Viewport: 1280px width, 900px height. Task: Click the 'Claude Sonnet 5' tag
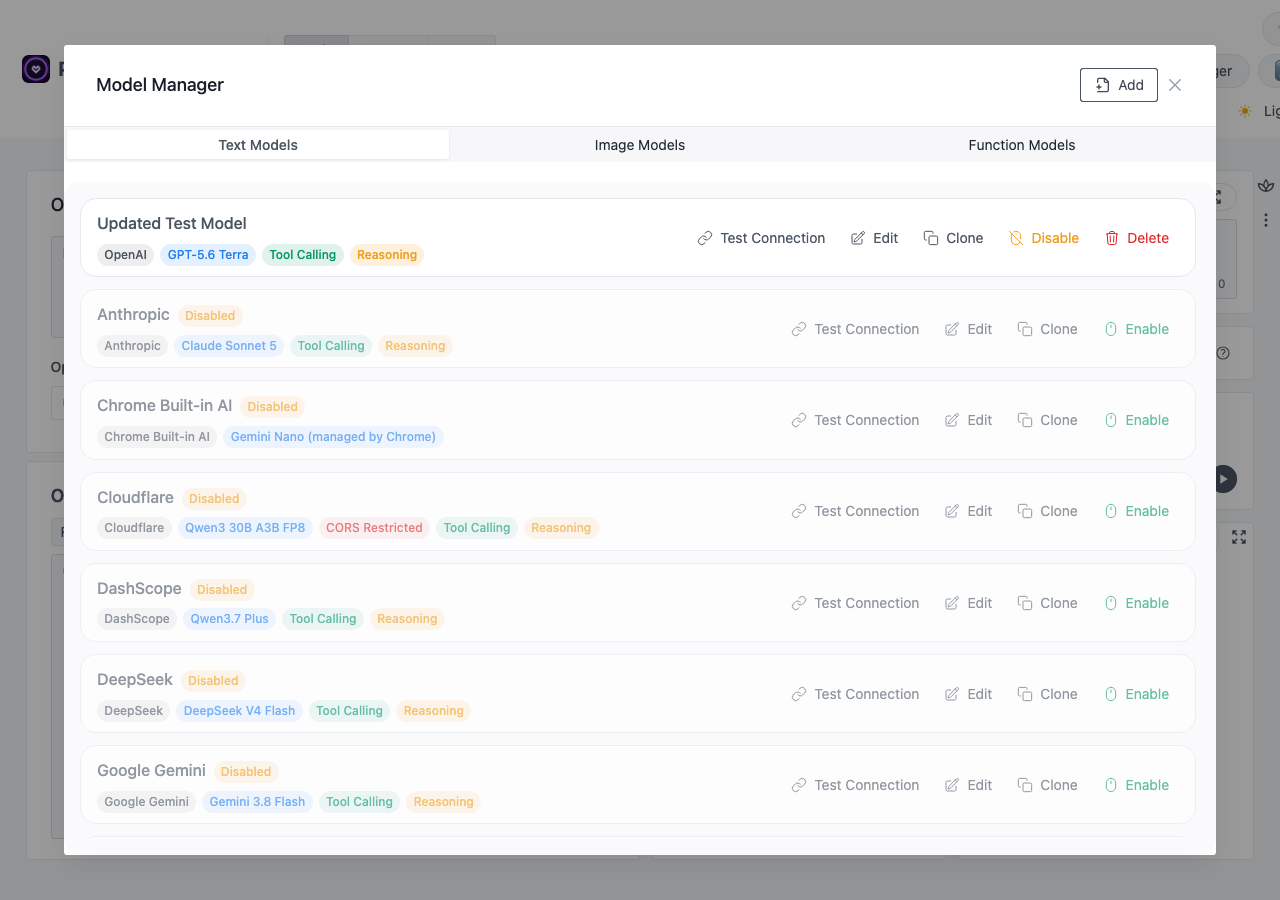click(x=229, y=346)
